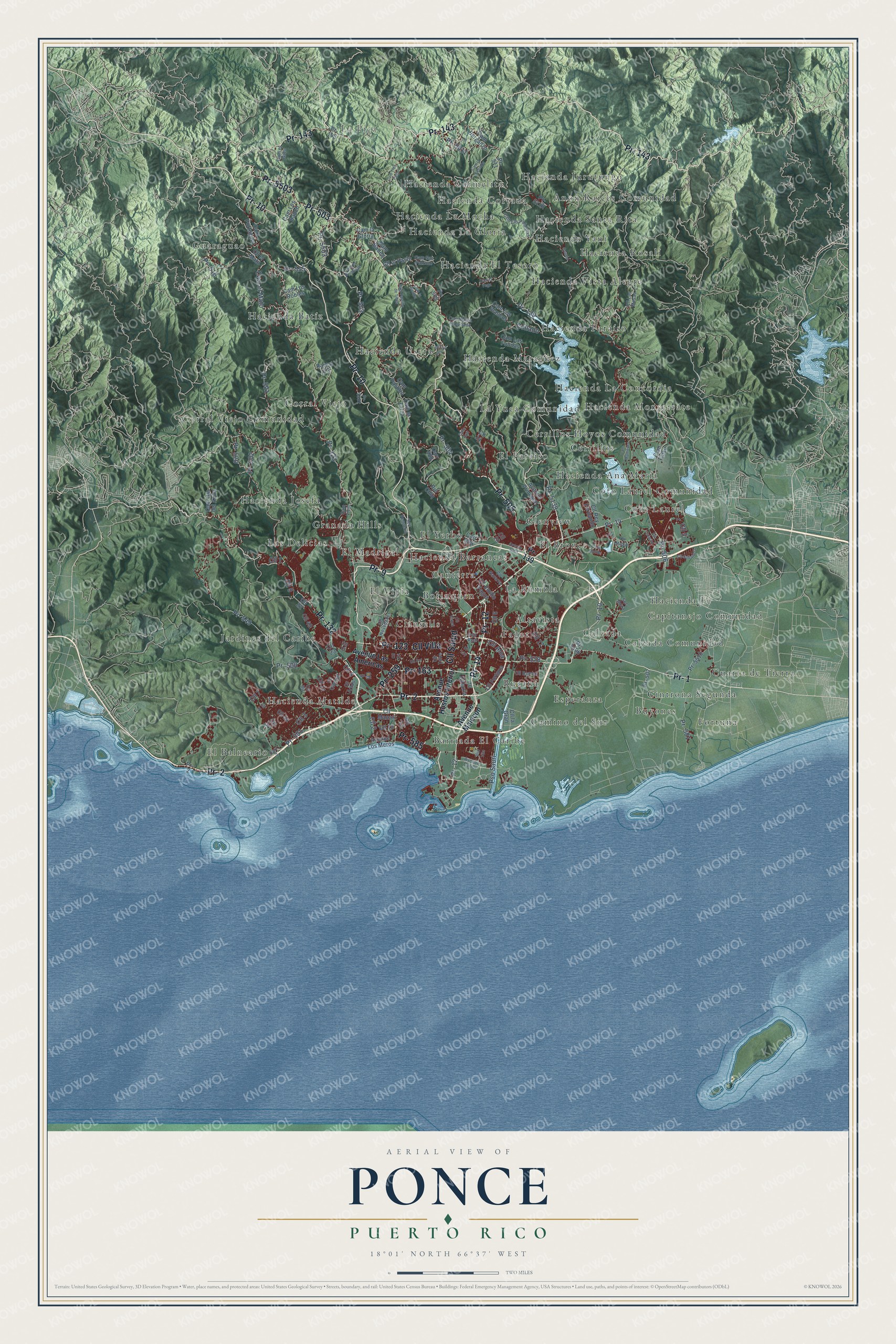Select the "Cerrillos Hoyos Comunidad" label
Image resolution: width=896 pixels, height=1344 pixels.
pyautogui.click(x=595, y=434)
